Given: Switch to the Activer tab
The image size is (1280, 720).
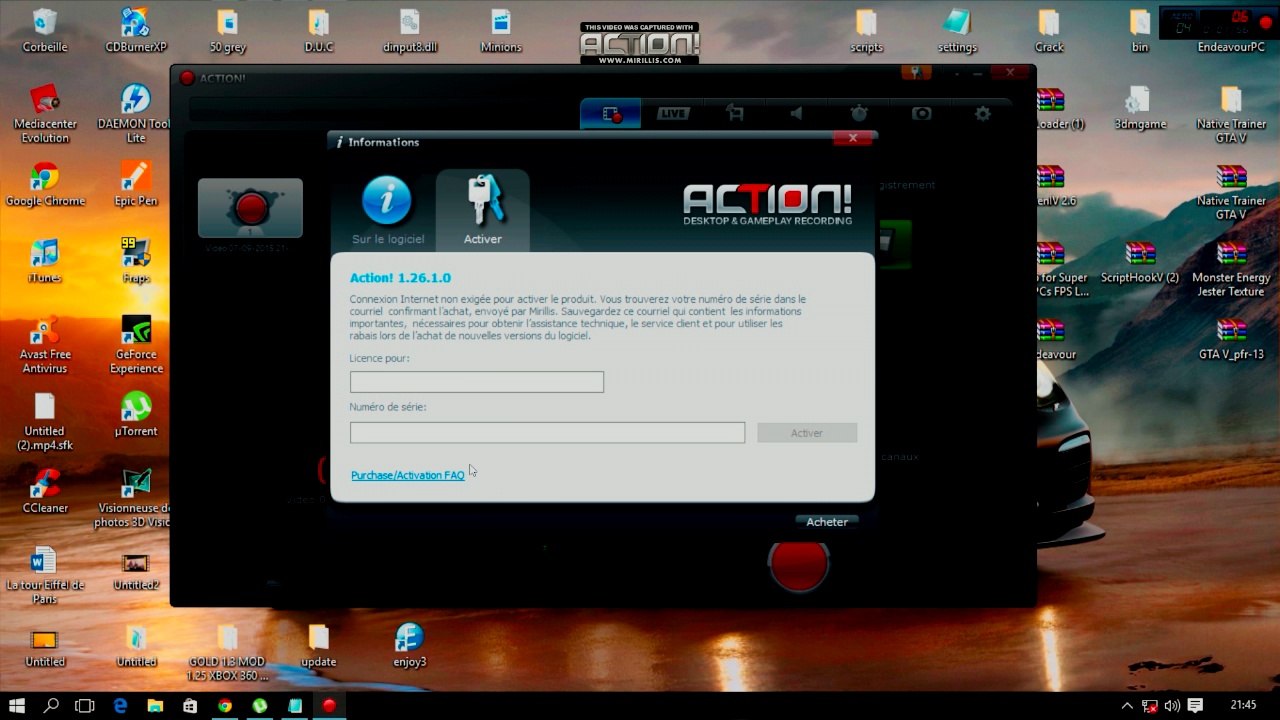Looking at the screenshot, I should [483, 210].
